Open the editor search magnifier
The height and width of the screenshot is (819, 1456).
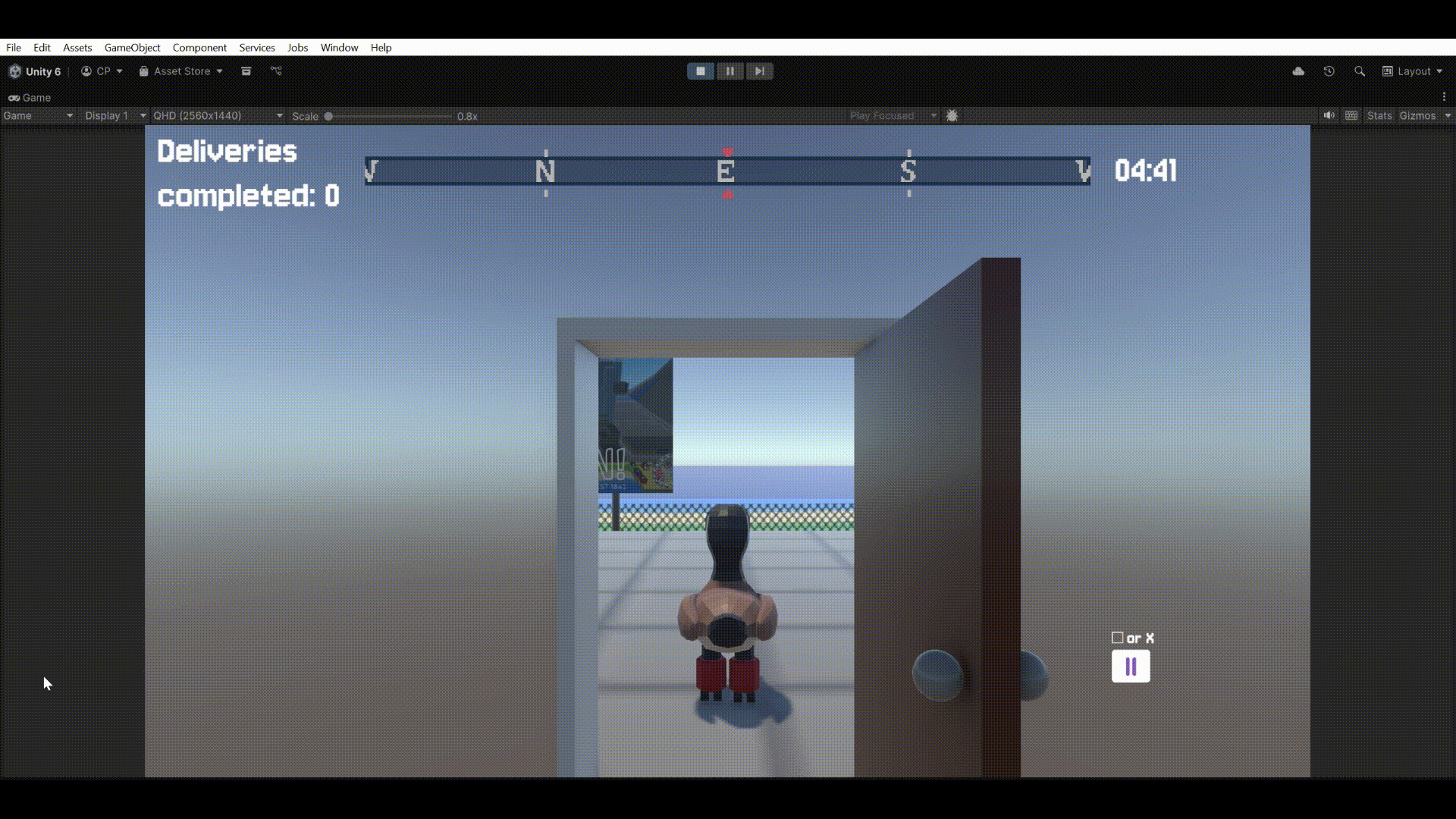[x=1359, y=71]
